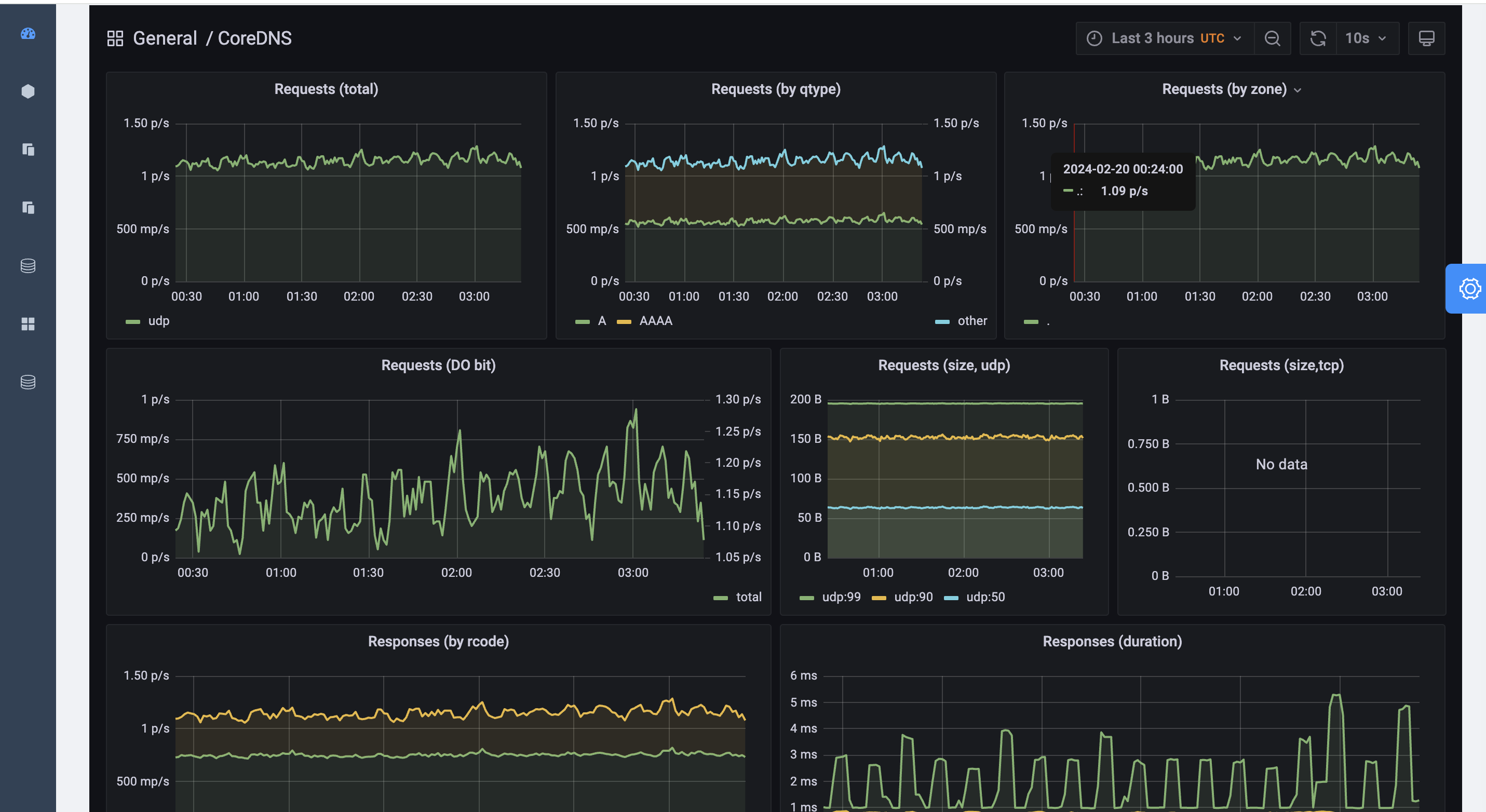The image size is (1486, 812).
Task: Click the other legend color swatch
Action: pos(941,321)
